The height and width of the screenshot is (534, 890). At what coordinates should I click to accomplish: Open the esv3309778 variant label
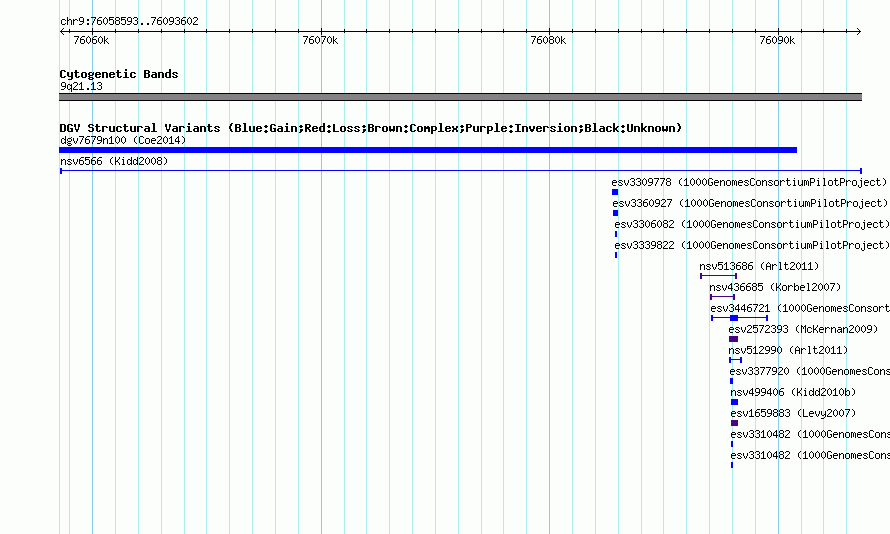tap(749, 182)
